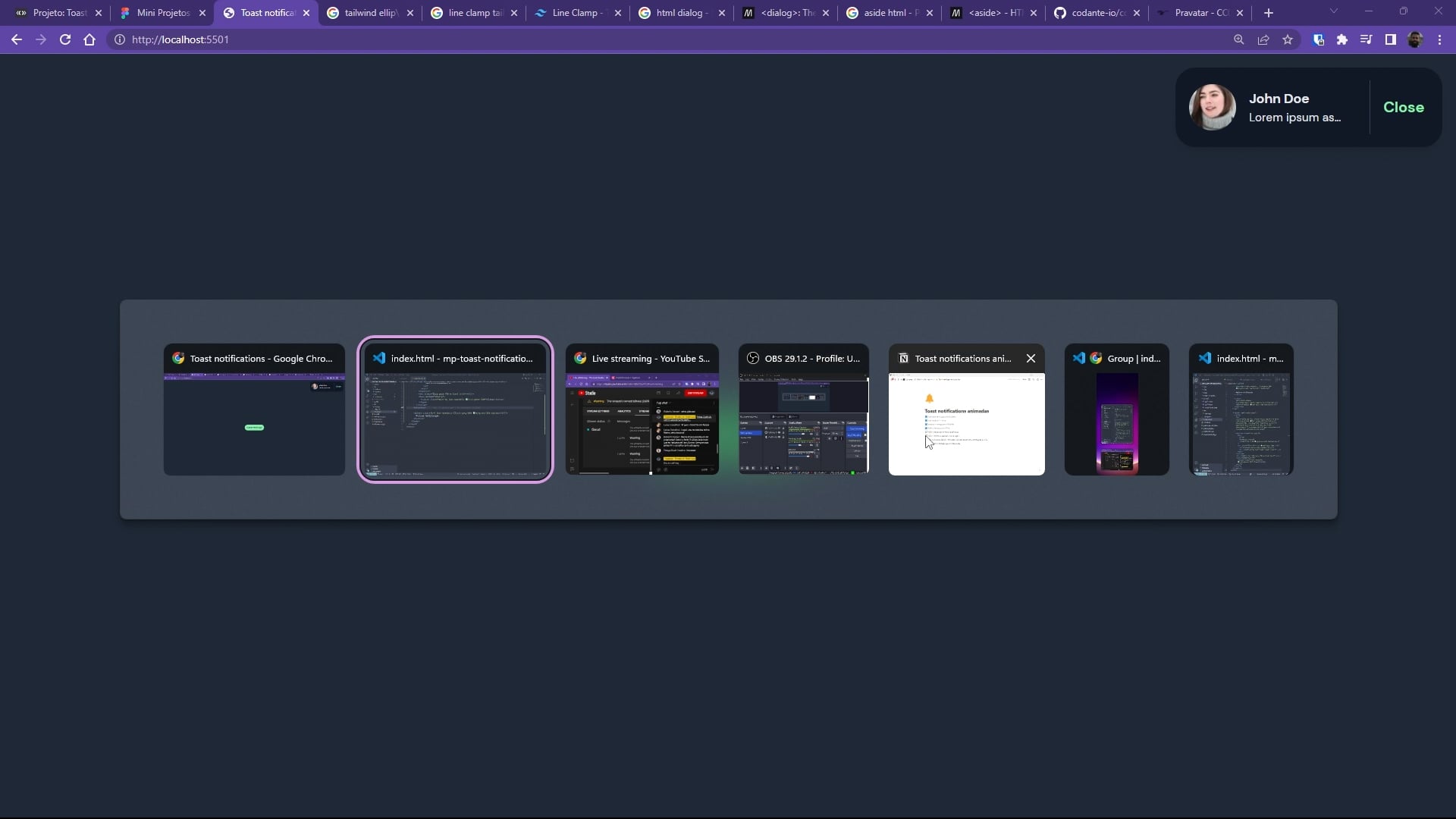Switch to the Mini Projetos tab
1456x819 pixels.
162,13
